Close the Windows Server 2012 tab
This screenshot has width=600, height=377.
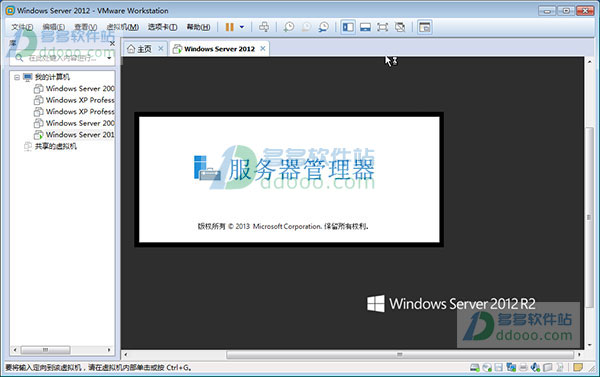pos(263,49)
